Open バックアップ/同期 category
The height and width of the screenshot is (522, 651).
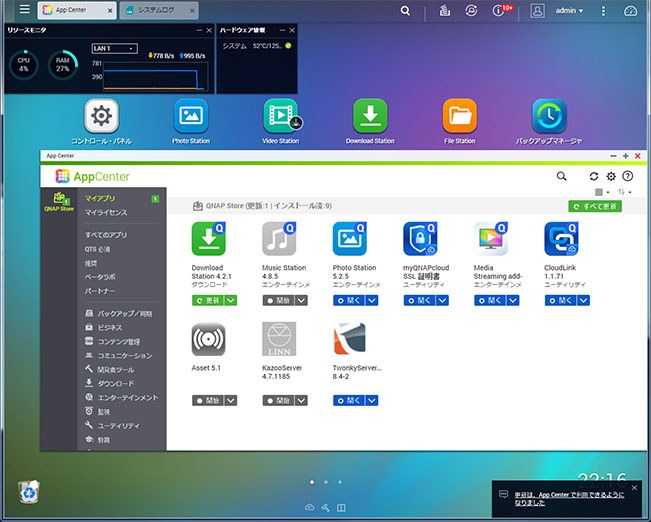pyautogui.click(x=121, y=314)
